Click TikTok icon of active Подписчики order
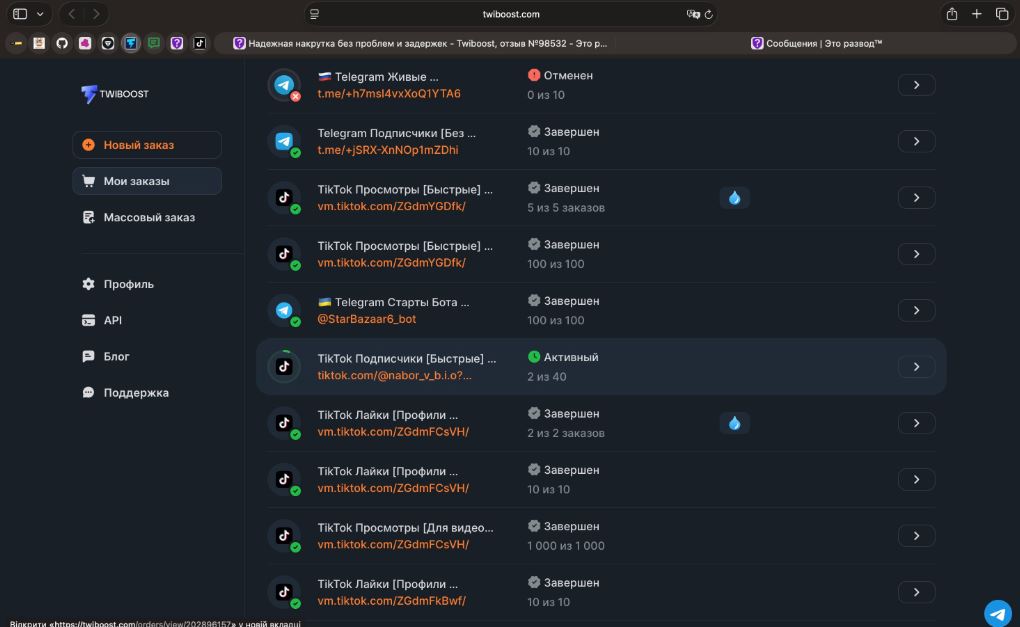The image size is (1020, 627). pos(284,367)
